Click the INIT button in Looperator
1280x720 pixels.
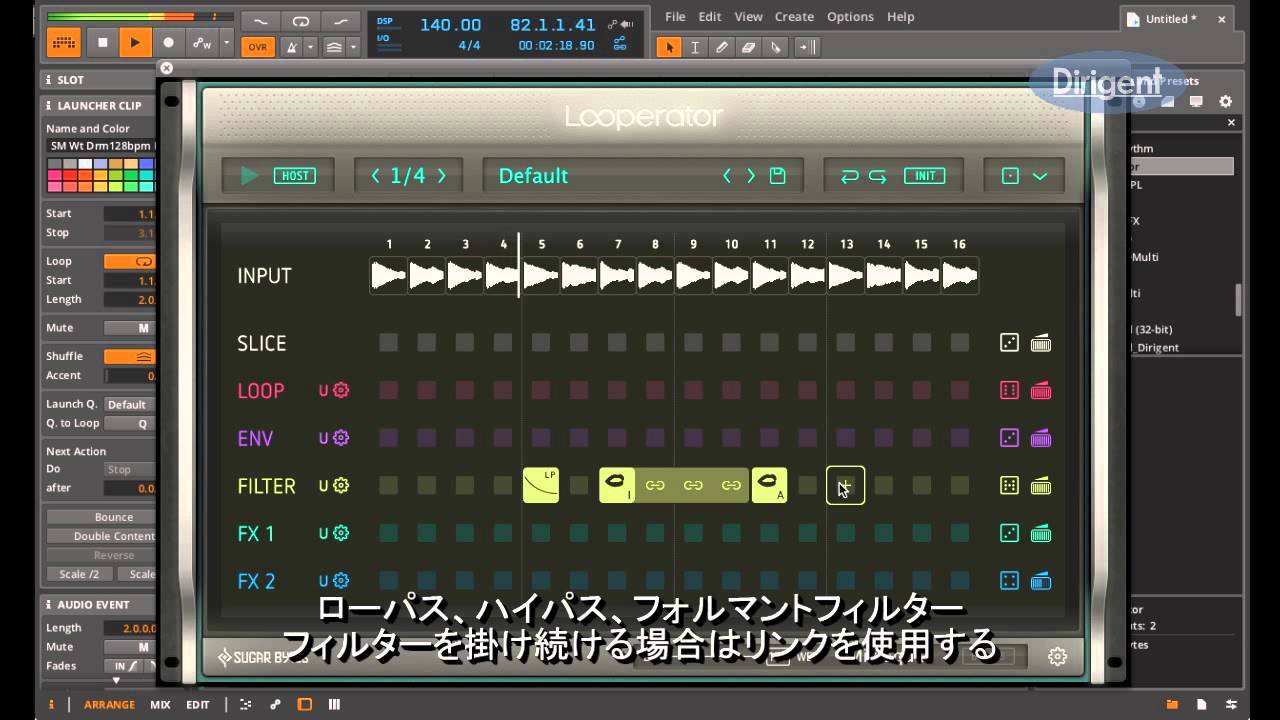(x=925, y=176)
